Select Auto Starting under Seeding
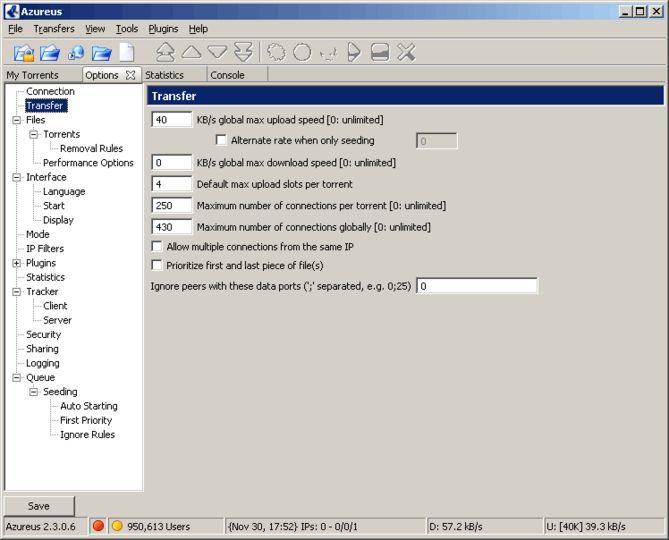The height and width of the screenshot is (540, 669). click(x=89, y=406)
